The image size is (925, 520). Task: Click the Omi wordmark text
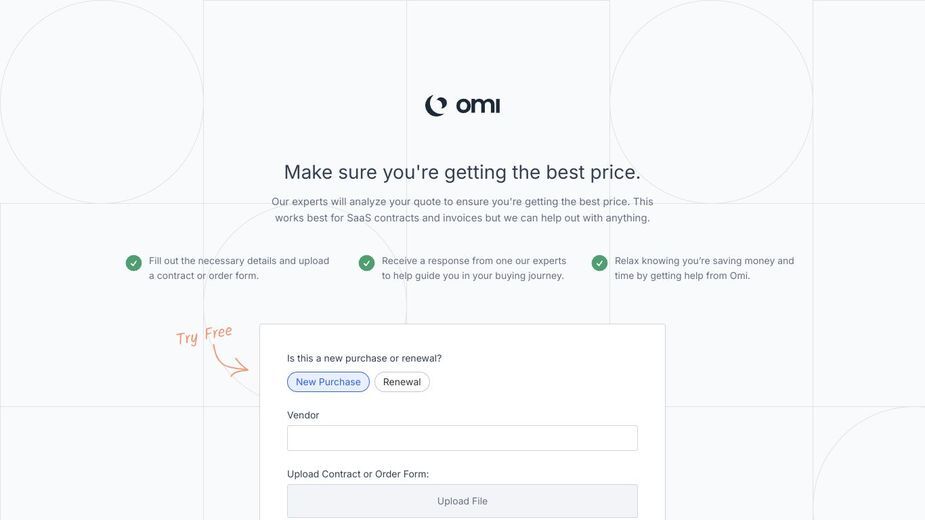(x=478, y=105)
